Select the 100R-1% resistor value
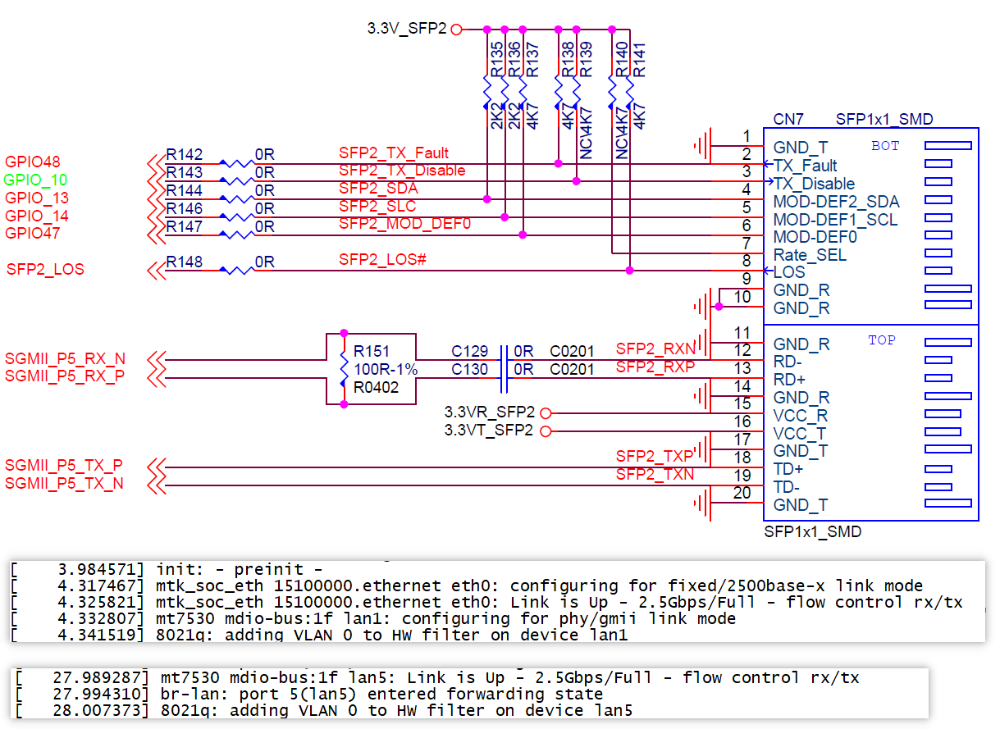1000x729 pixels. click(x=385, y=369)
